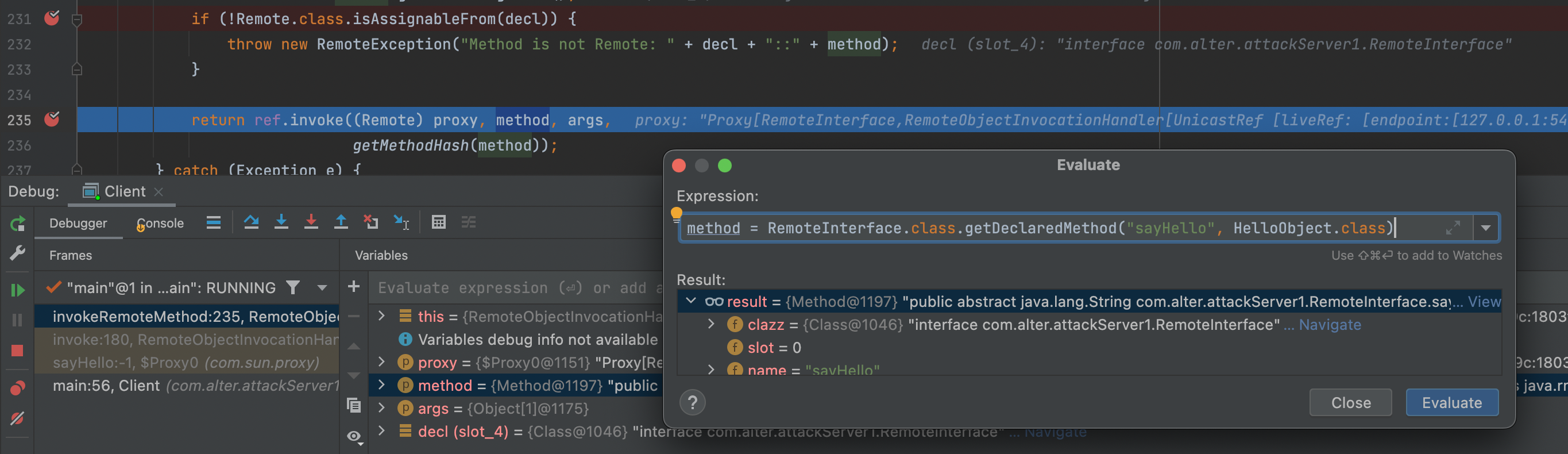Image resolution: width=1568 pixels, height=454 pixels.
Task: Select the invoke:180 stack frame
Action: click(187, 340)
